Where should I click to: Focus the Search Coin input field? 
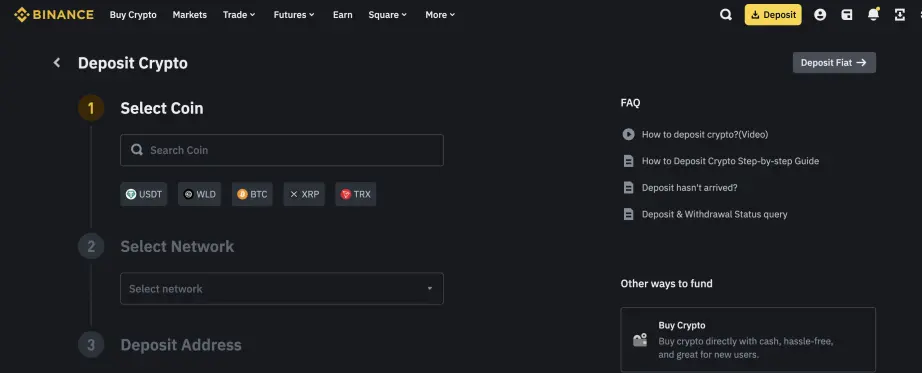tap(282, 150)
